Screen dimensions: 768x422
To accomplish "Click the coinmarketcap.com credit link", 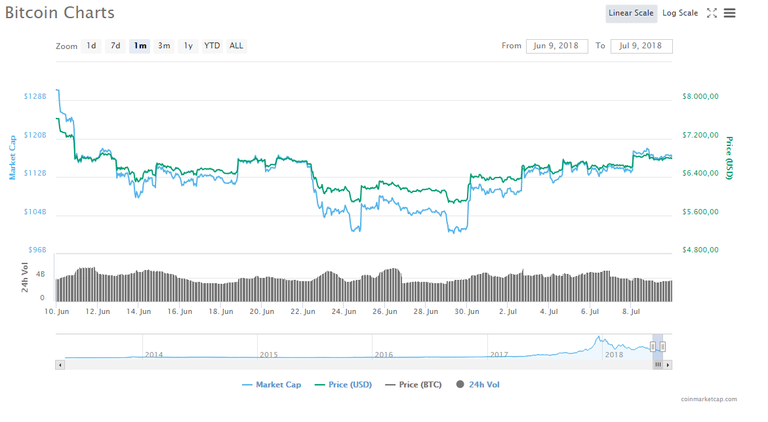I will coord(709,399).
